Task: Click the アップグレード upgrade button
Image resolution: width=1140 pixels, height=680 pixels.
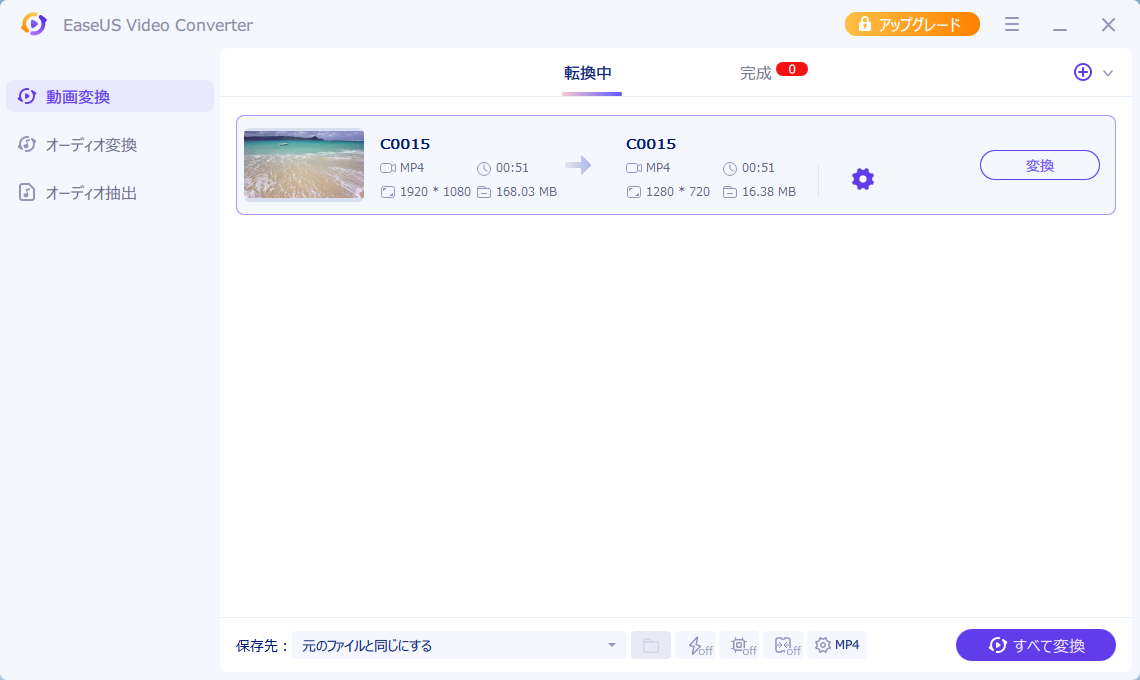Action: pyautogui.click(x=912, y=25)
